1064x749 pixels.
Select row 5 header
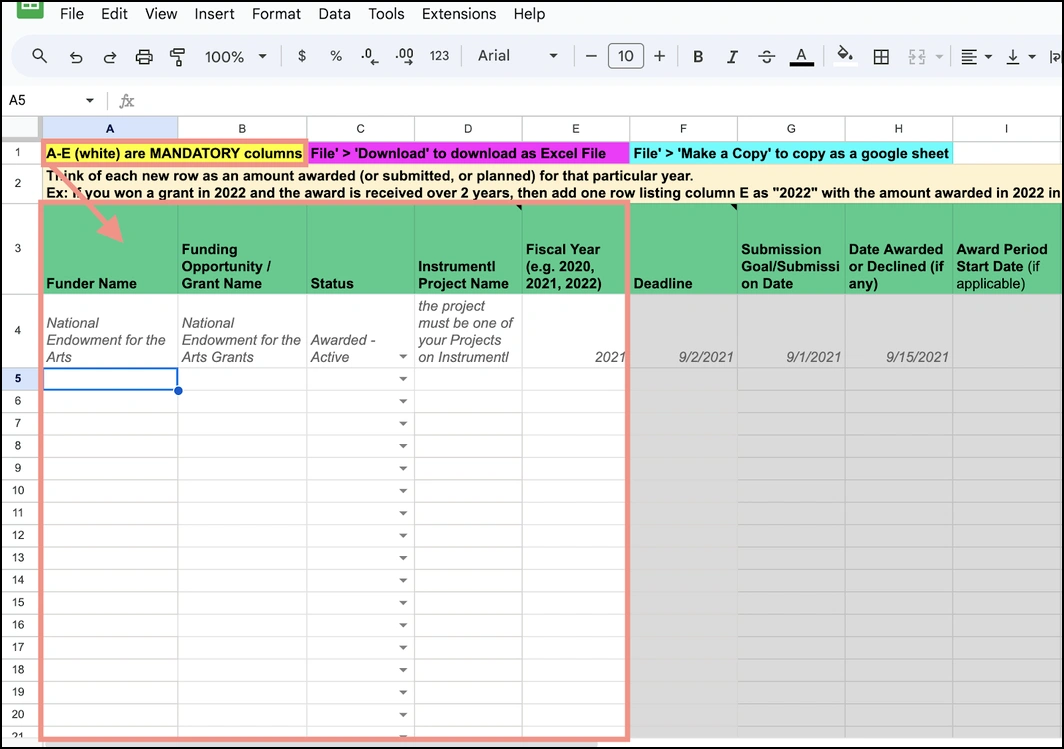[x=18, y=379]
